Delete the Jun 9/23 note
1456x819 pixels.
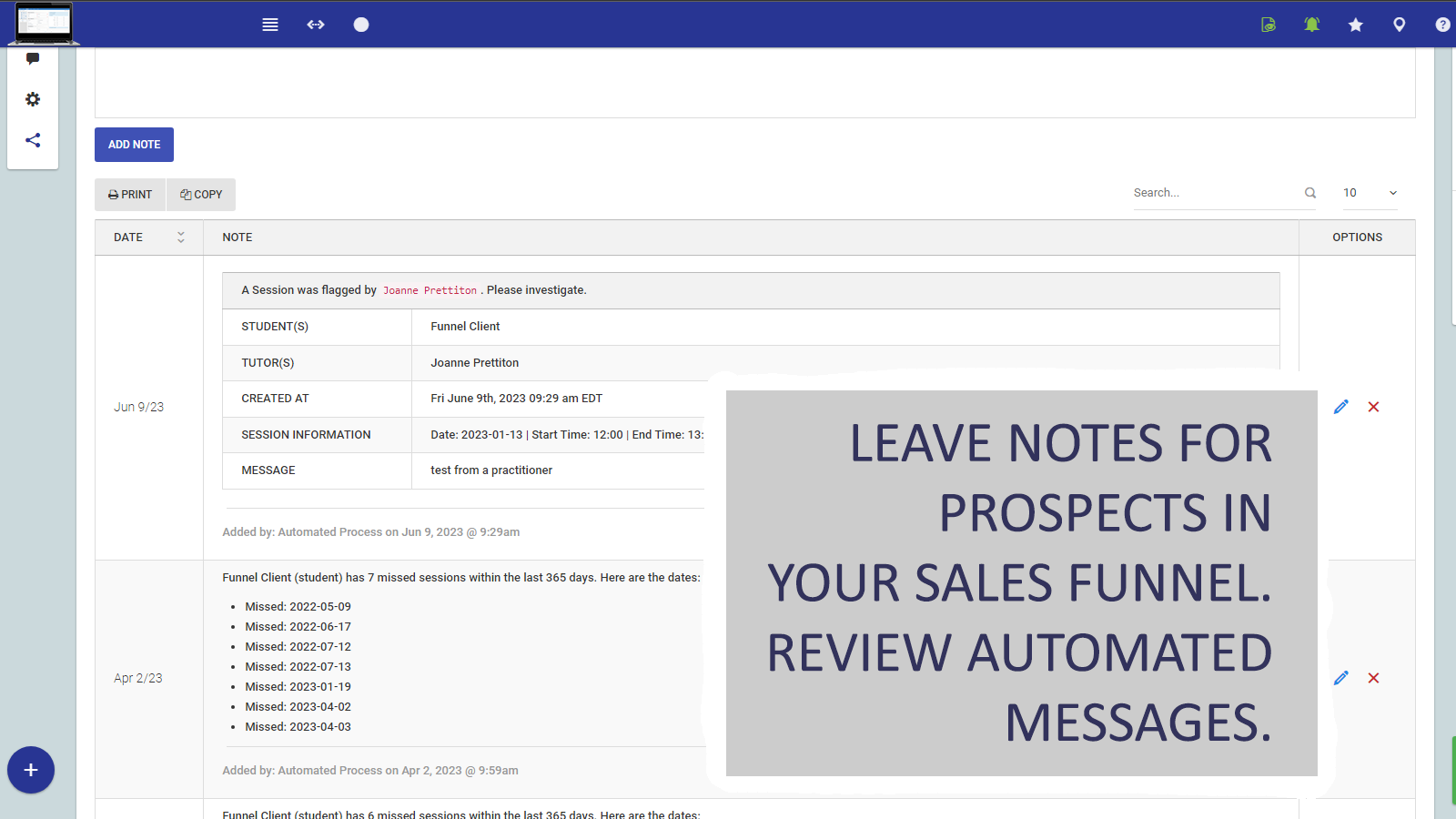pyautogui.click(x=1373, y=407)
